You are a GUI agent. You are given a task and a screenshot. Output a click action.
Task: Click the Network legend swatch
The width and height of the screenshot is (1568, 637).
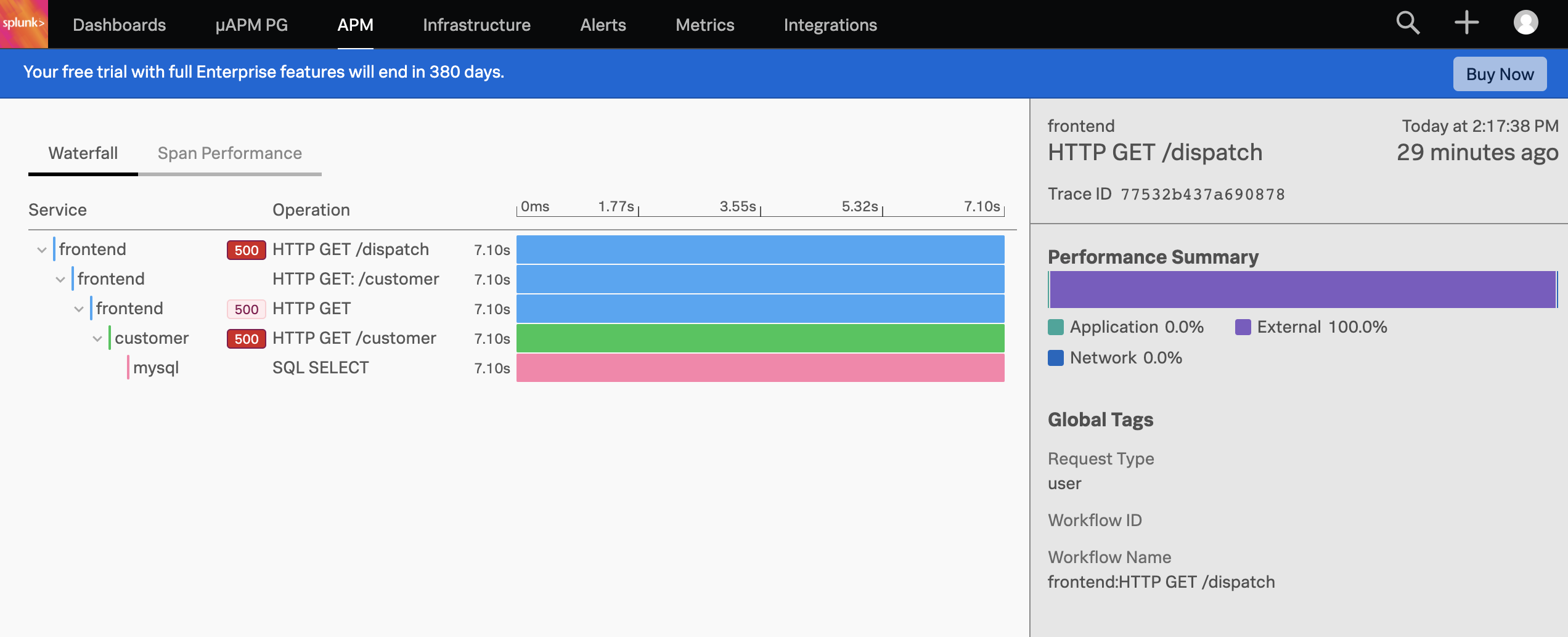[1056, 358]
